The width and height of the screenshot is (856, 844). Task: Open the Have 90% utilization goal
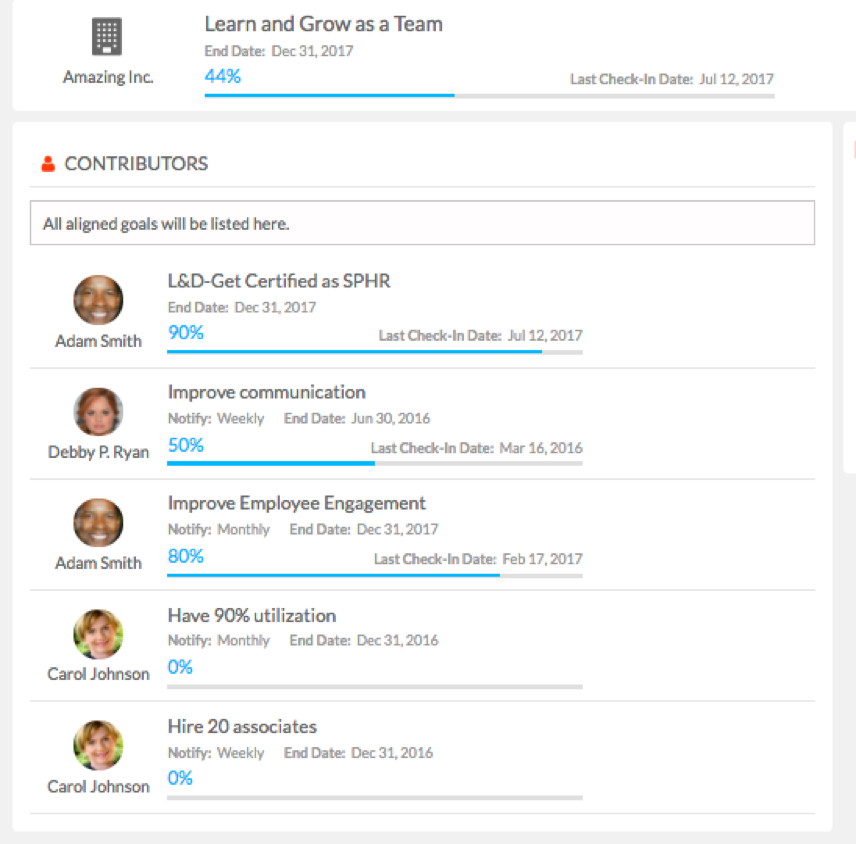252,615
